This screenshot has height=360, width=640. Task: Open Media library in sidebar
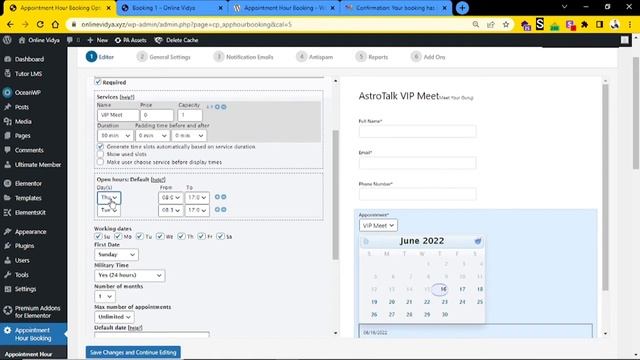point(23,121)
